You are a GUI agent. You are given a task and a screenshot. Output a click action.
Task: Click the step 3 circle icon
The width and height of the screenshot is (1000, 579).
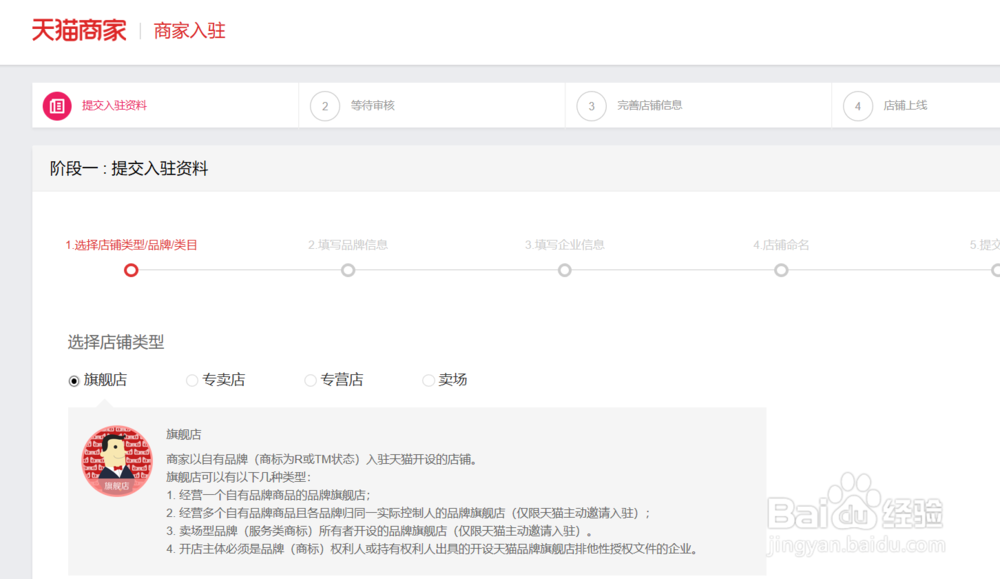(x=591, y=106)
